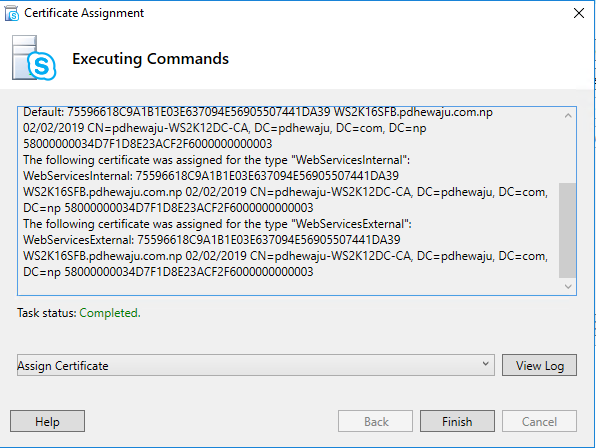The image size is (596, 448).
Task: Click the Finish button
Action: click(457, 421)
